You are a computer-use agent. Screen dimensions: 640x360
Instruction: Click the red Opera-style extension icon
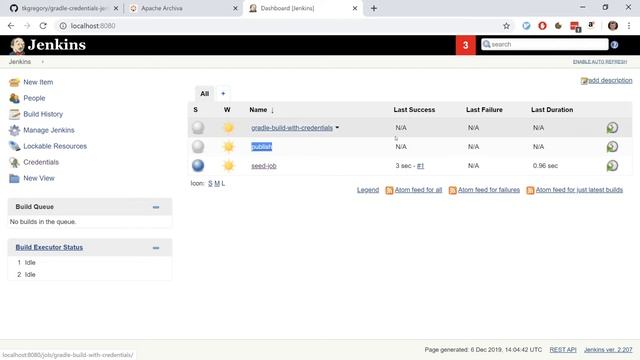(x=542, y=26)
